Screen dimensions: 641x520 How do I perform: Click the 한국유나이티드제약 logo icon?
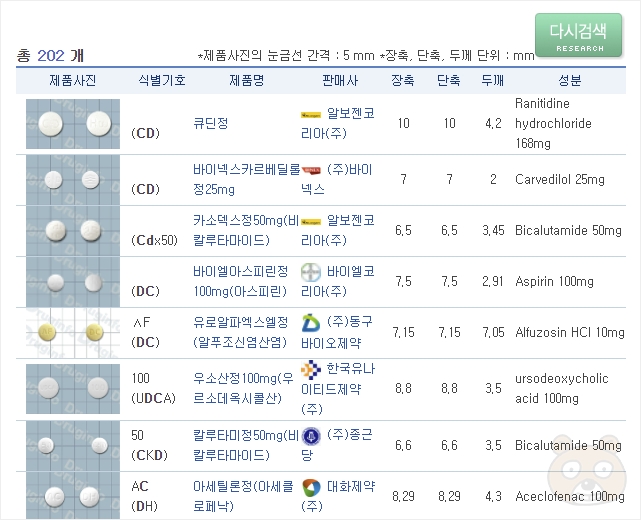[x=311, y=370]
